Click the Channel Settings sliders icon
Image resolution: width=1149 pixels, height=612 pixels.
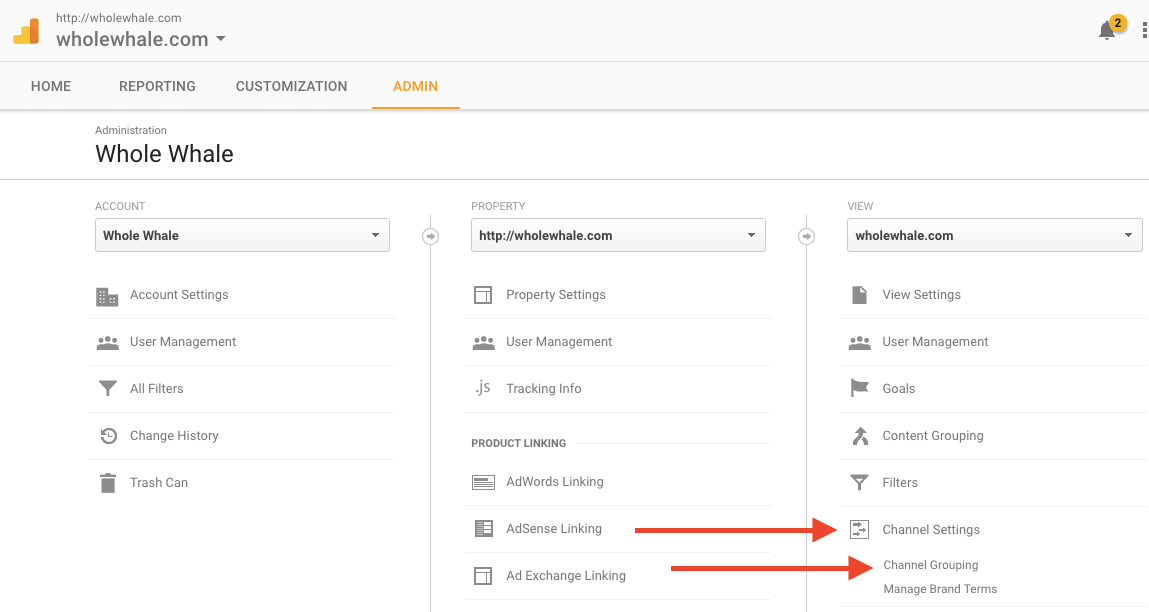click(x=859, y=529)
